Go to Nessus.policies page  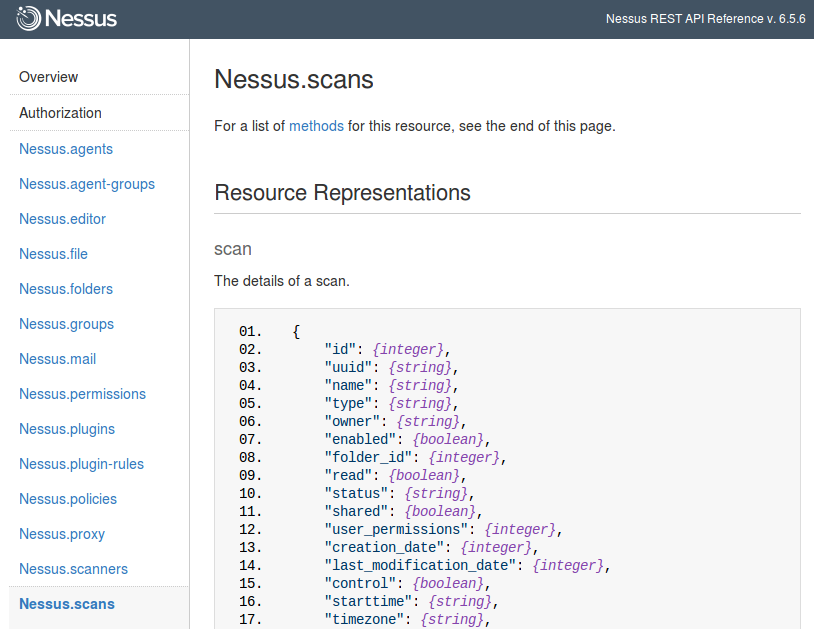[x=68, y=499]
